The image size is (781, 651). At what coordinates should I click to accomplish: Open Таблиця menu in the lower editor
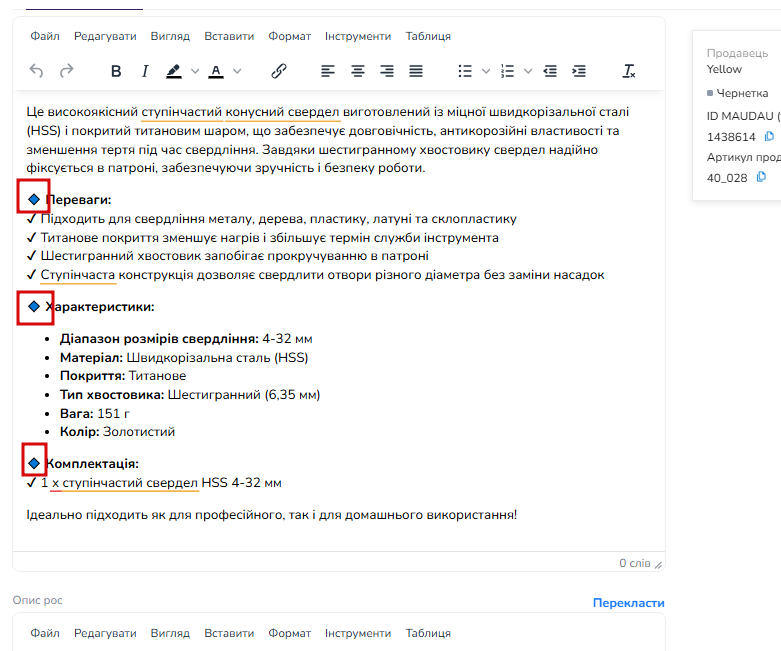click(x=428, y=633)
